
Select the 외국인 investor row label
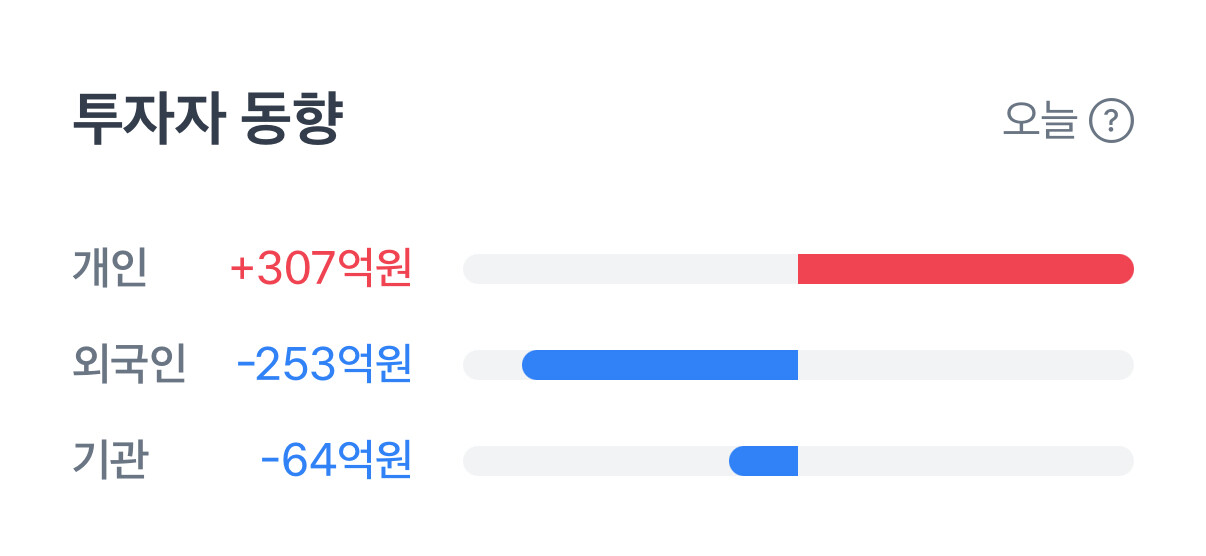(129, 365)
